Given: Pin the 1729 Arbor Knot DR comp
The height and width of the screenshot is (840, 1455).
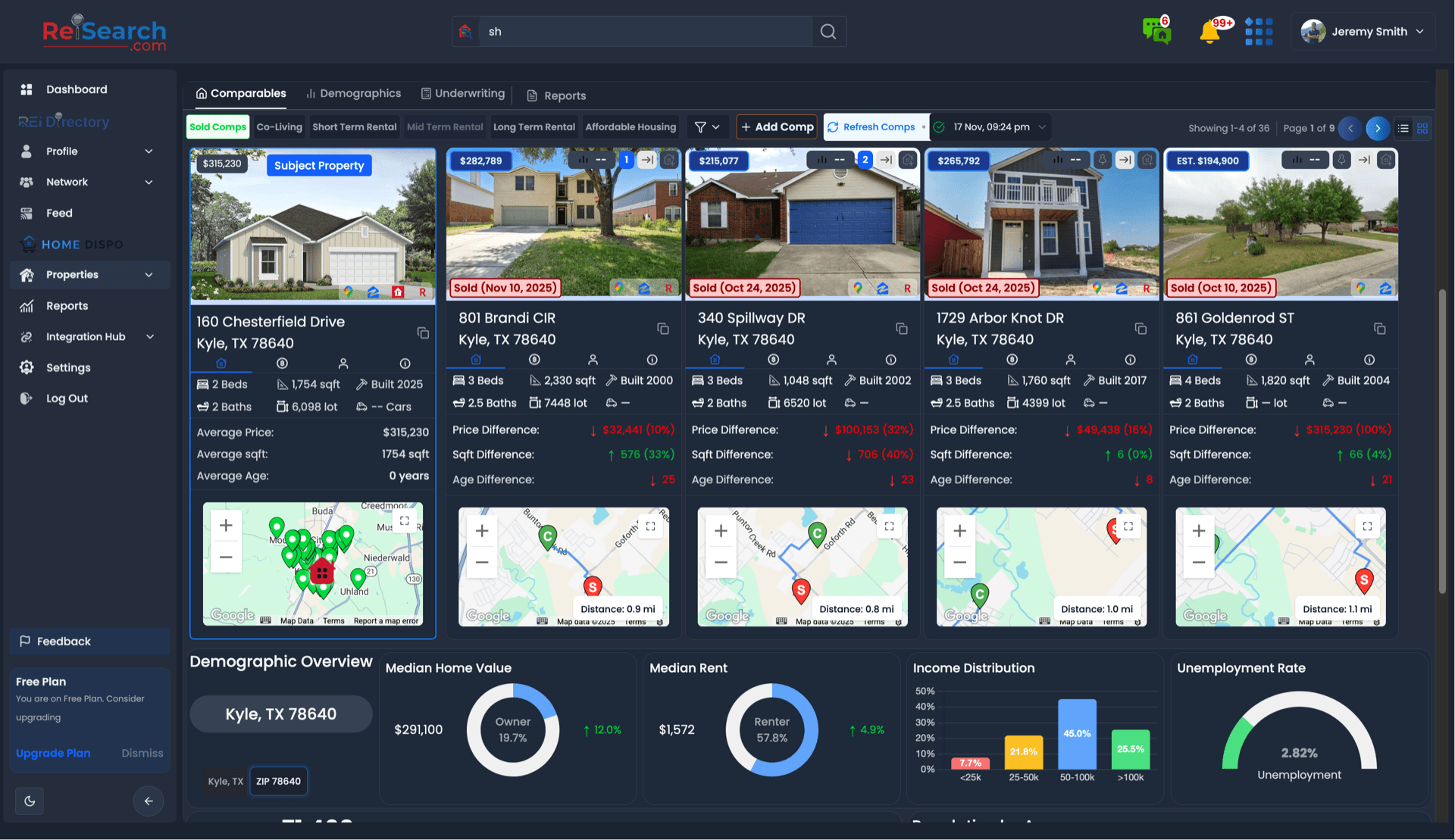Looking at the screenshot, I should point(1103,160).
